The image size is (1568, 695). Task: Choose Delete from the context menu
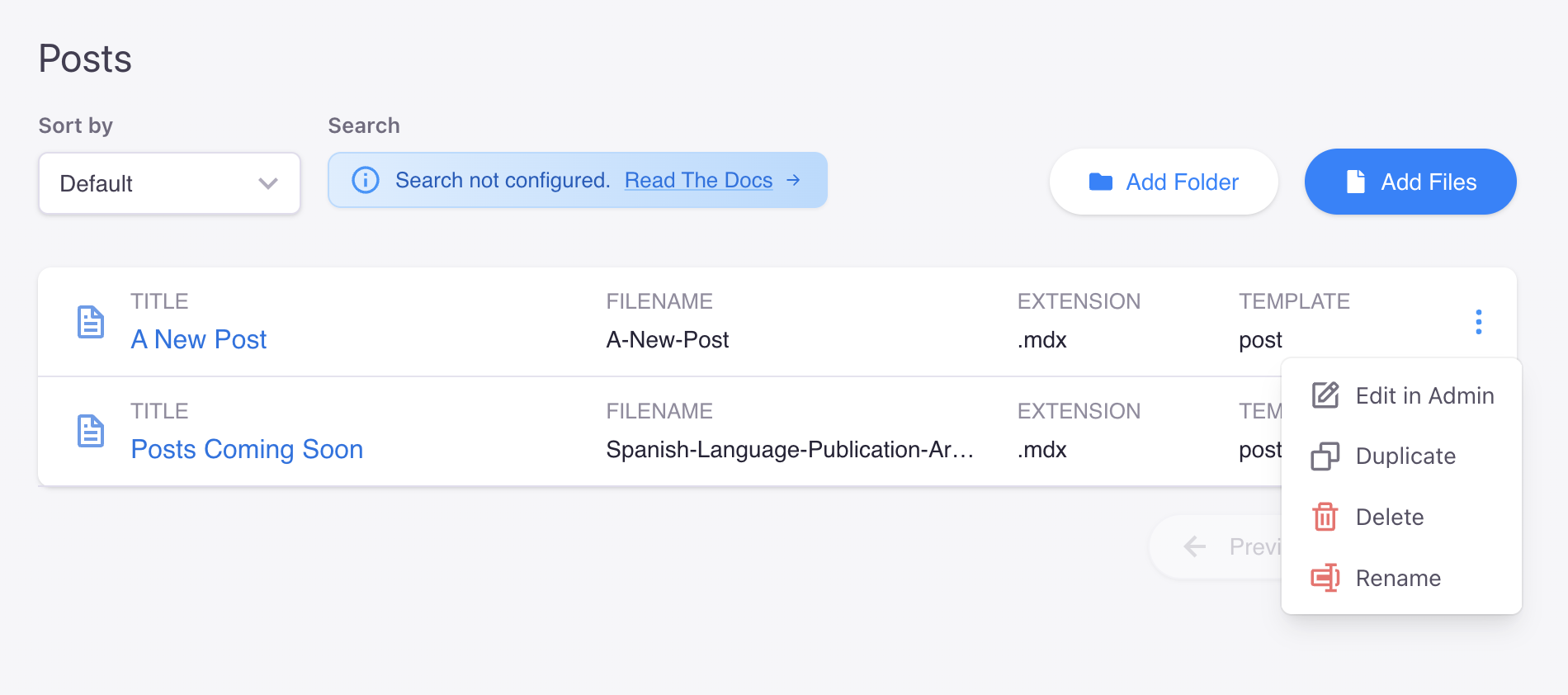(x=1401, y=517)
